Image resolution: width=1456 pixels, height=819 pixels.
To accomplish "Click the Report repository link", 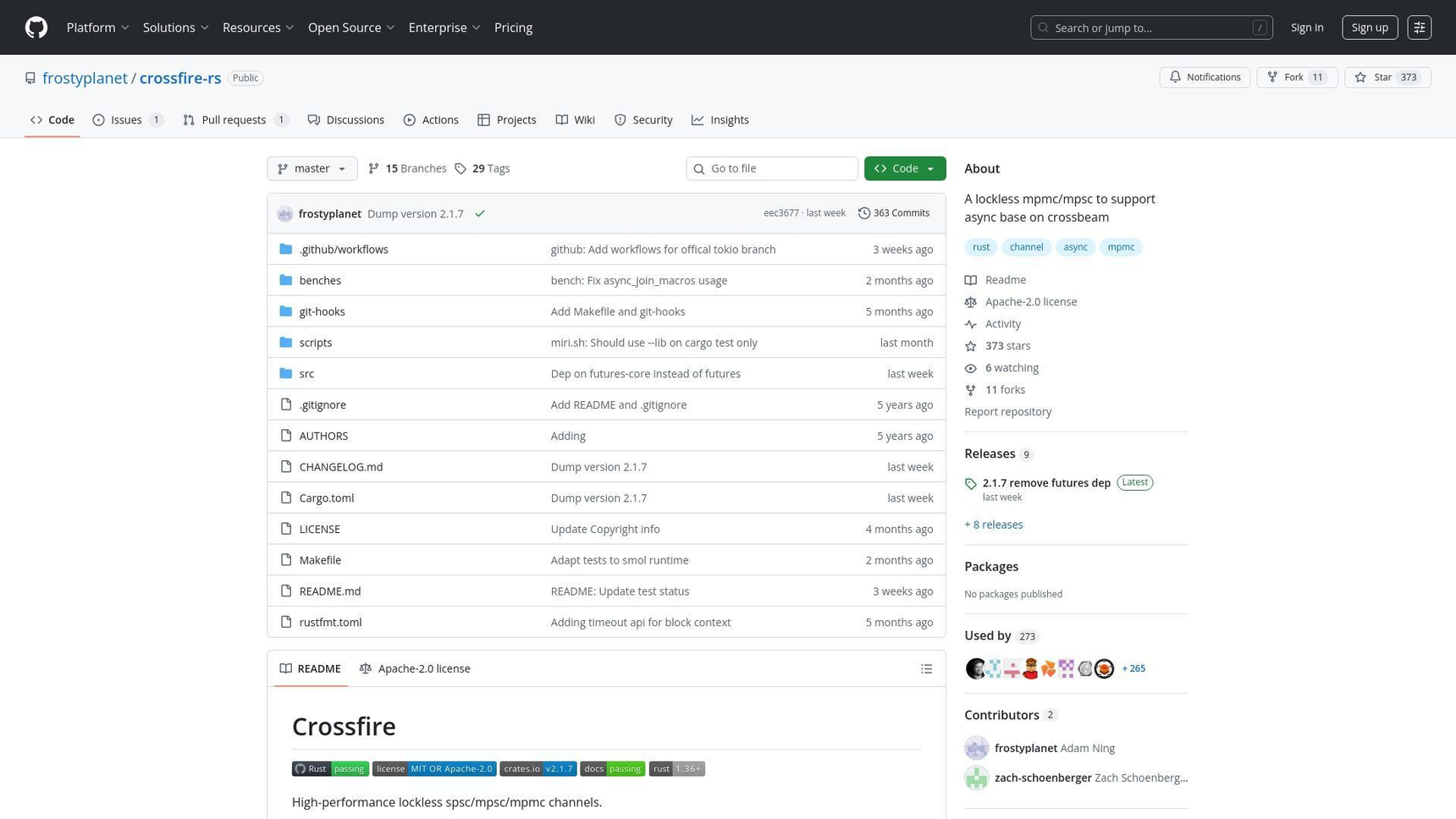I will click(x=1007, y=412).
